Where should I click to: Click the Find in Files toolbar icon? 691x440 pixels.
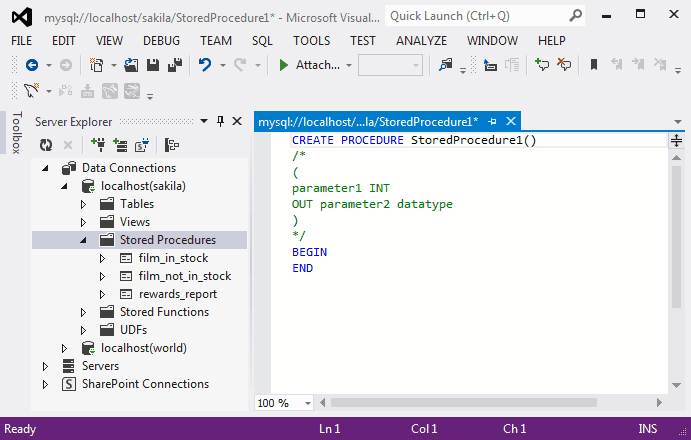(446, 65)
